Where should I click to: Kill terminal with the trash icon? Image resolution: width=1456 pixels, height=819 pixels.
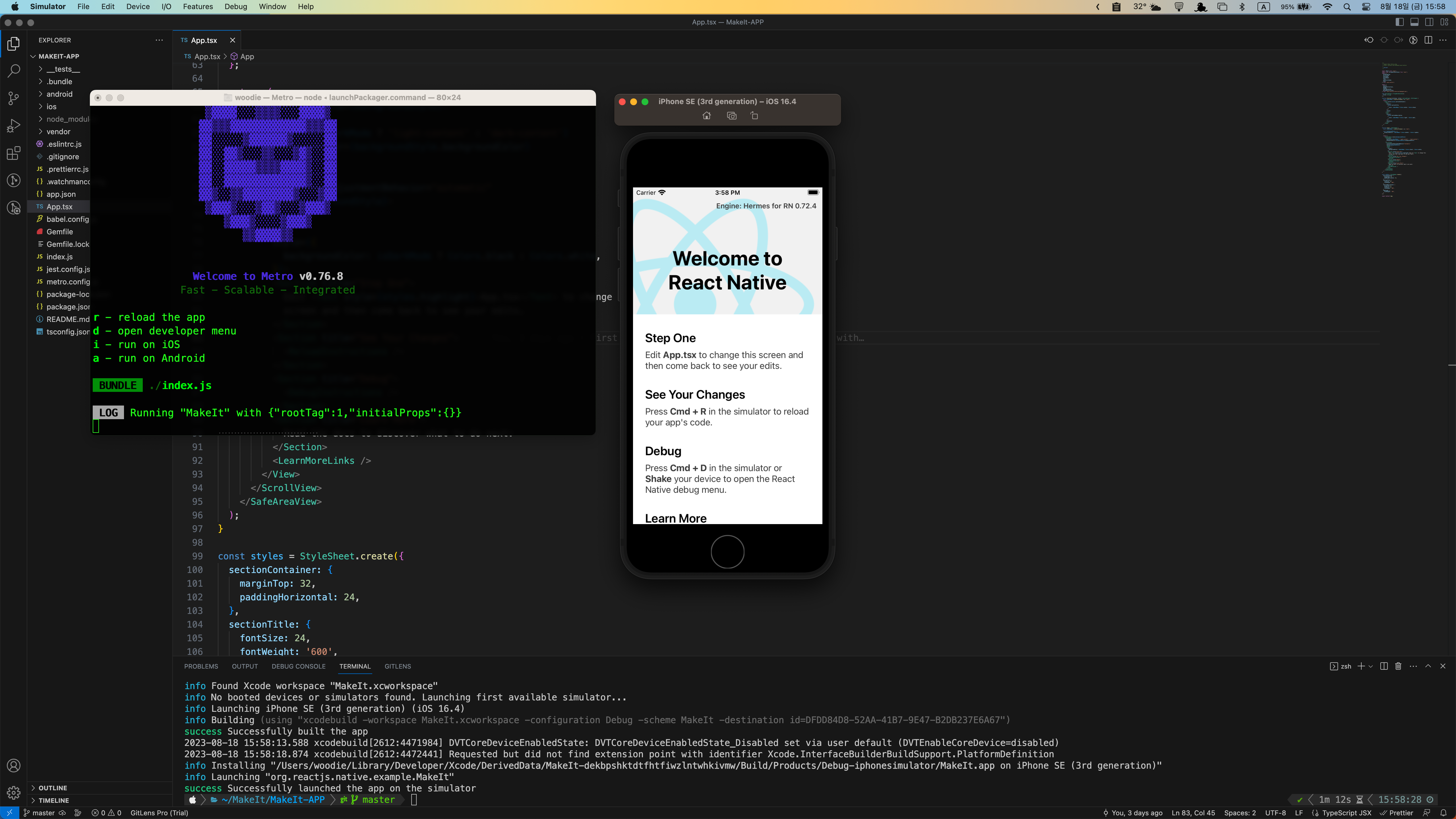point(1398,666)
